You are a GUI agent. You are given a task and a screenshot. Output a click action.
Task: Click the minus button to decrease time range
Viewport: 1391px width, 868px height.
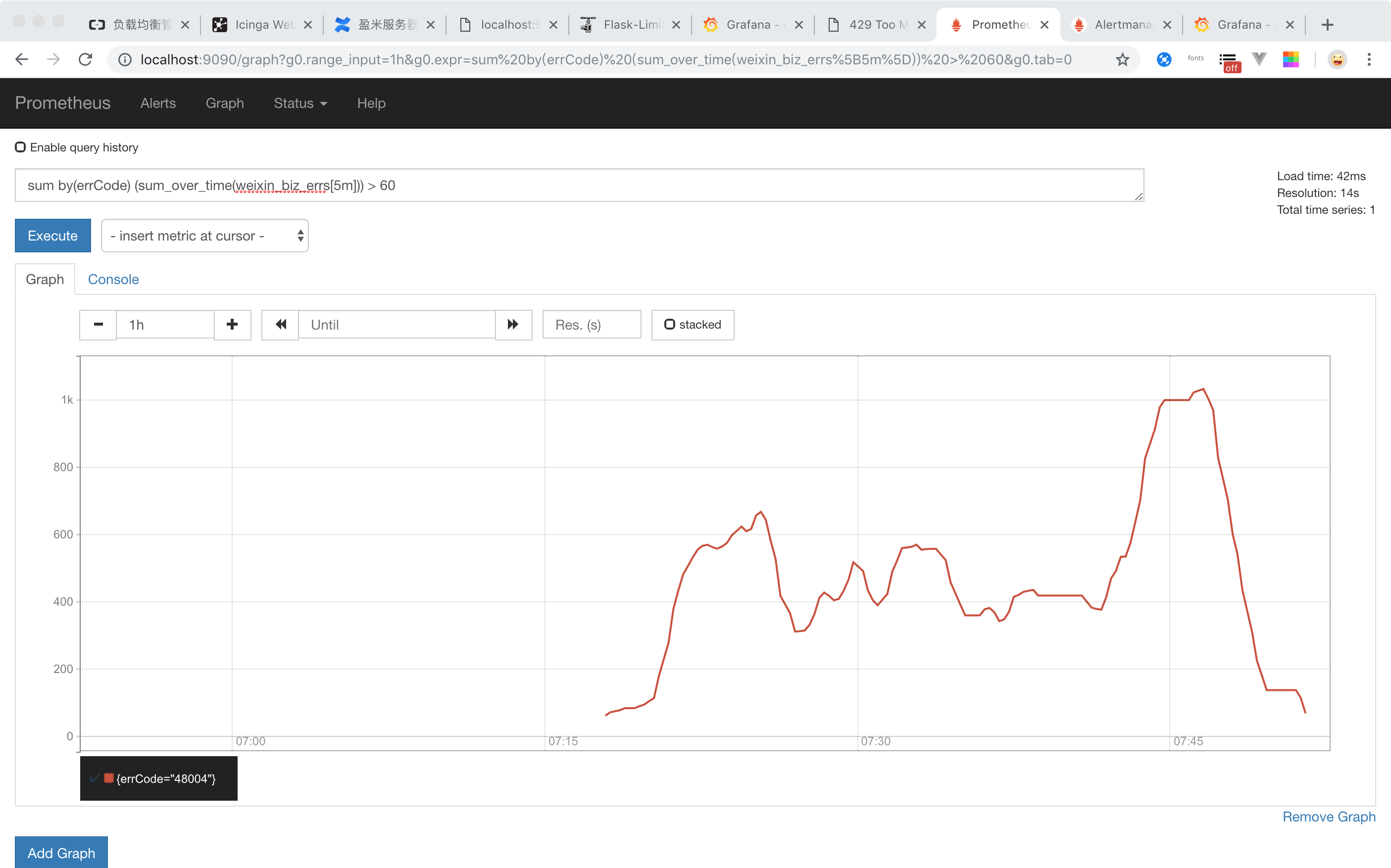click(98, 325)
